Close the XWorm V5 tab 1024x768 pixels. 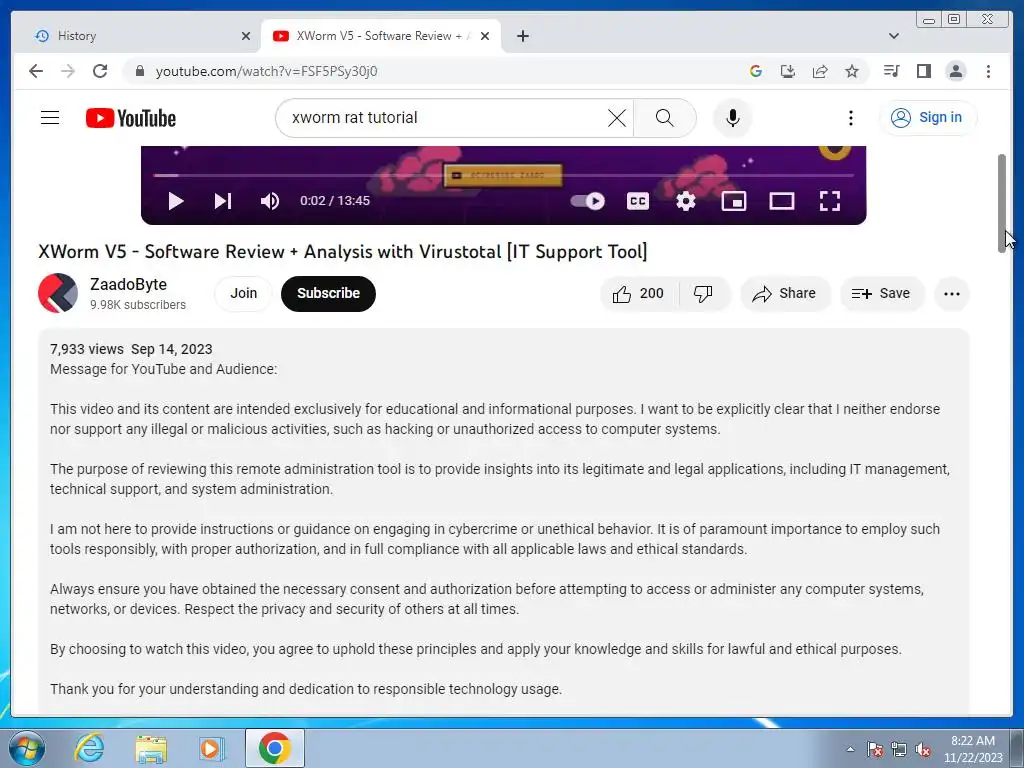point(485,36)
